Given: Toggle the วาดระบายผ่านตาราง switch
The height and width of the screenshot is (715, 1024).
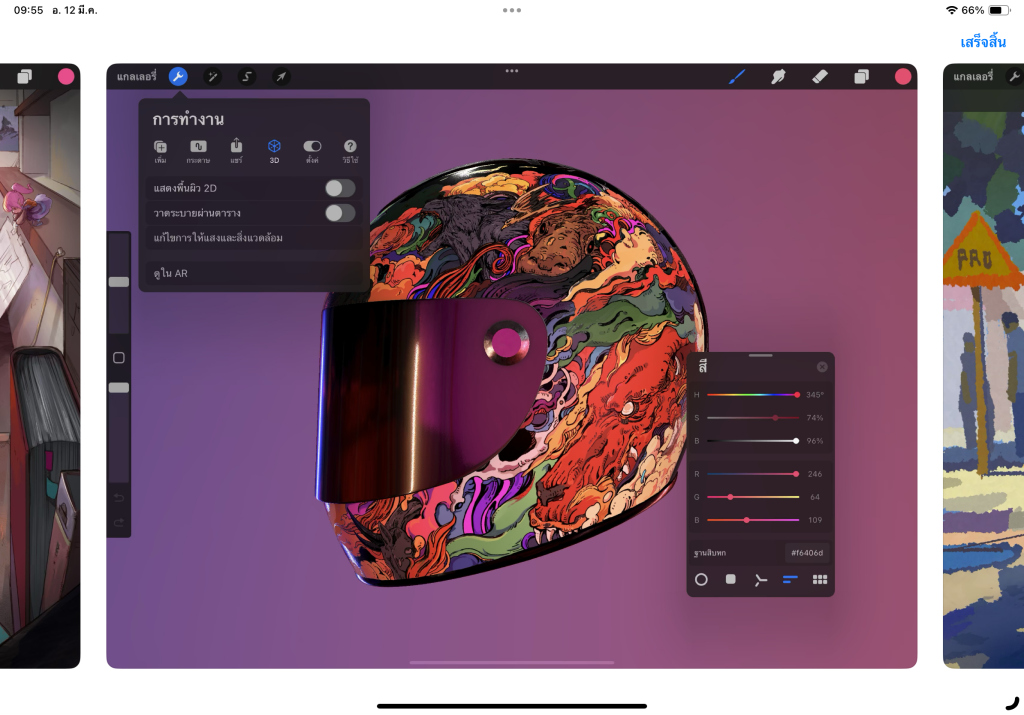Looking at the screenshot, I should click(340, 213).
